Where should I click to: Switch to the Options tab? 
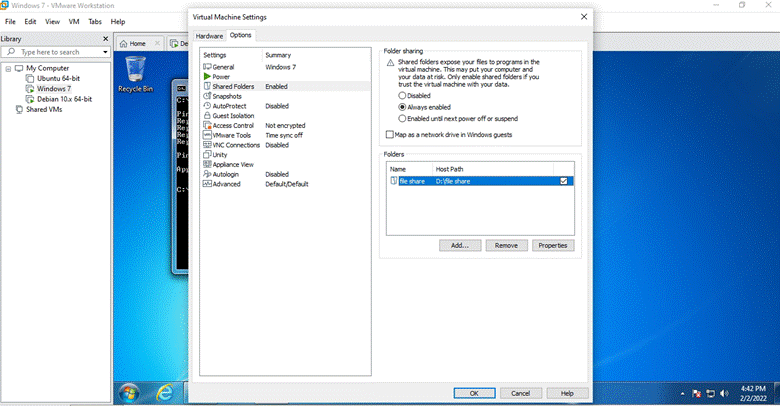pos(240,35)
